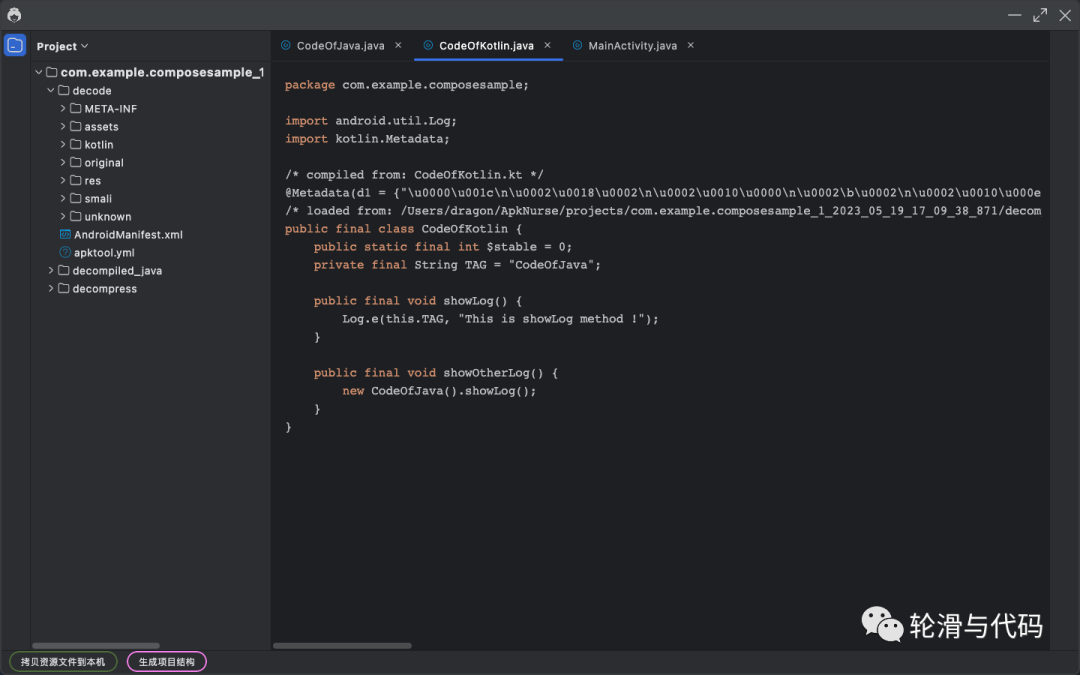Click the smali folder icon

(x=75, y=199)
